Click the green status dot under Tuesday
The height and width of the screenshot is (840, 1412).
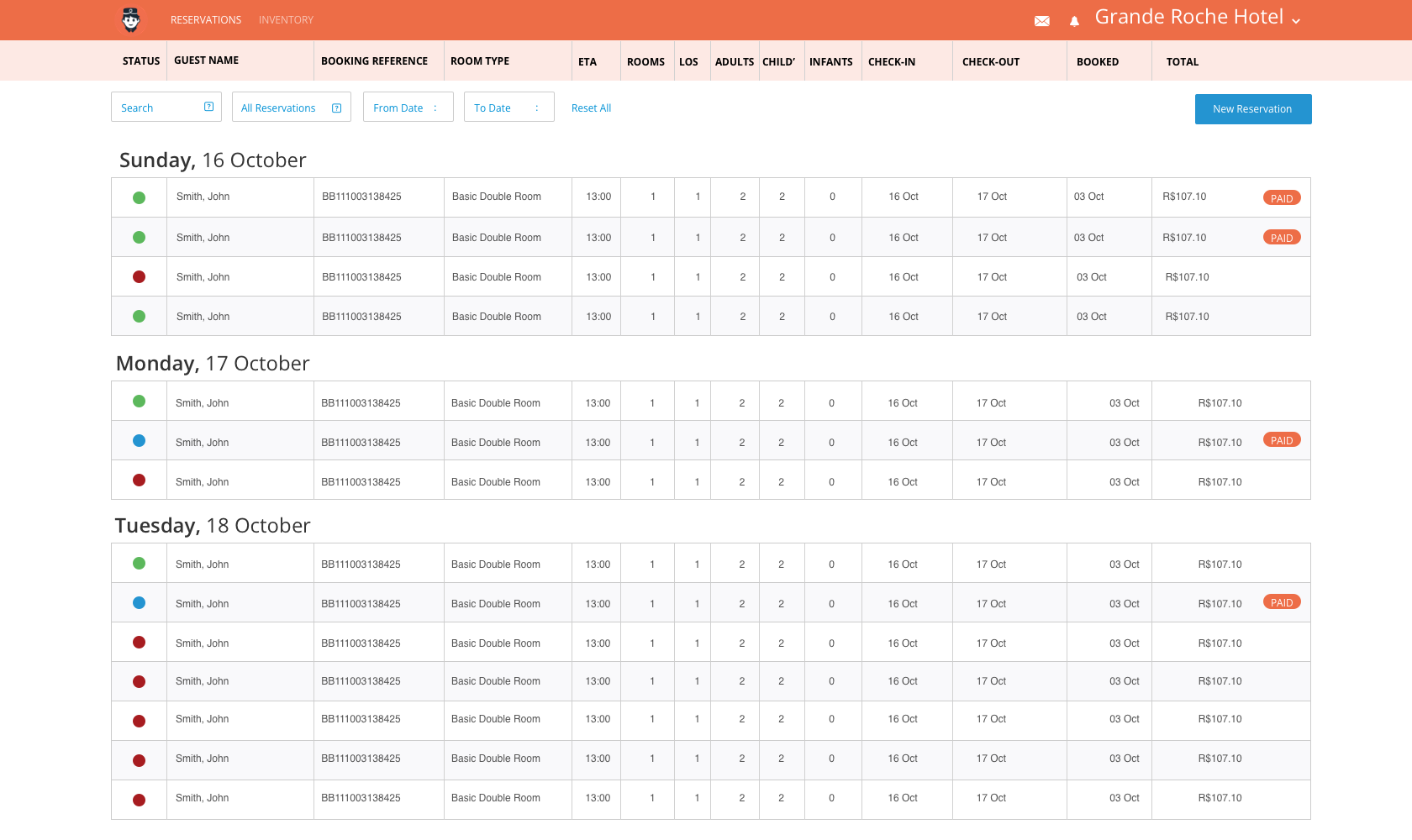point(140,564)
